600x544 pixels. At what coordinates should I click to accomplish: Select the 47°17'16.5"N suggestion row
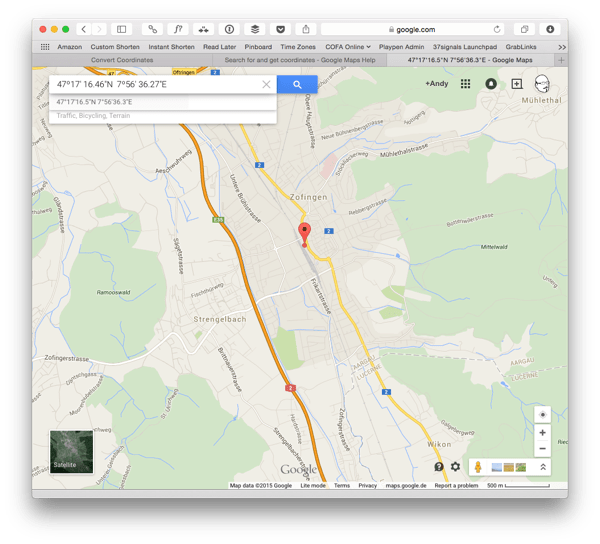[163, 102]
